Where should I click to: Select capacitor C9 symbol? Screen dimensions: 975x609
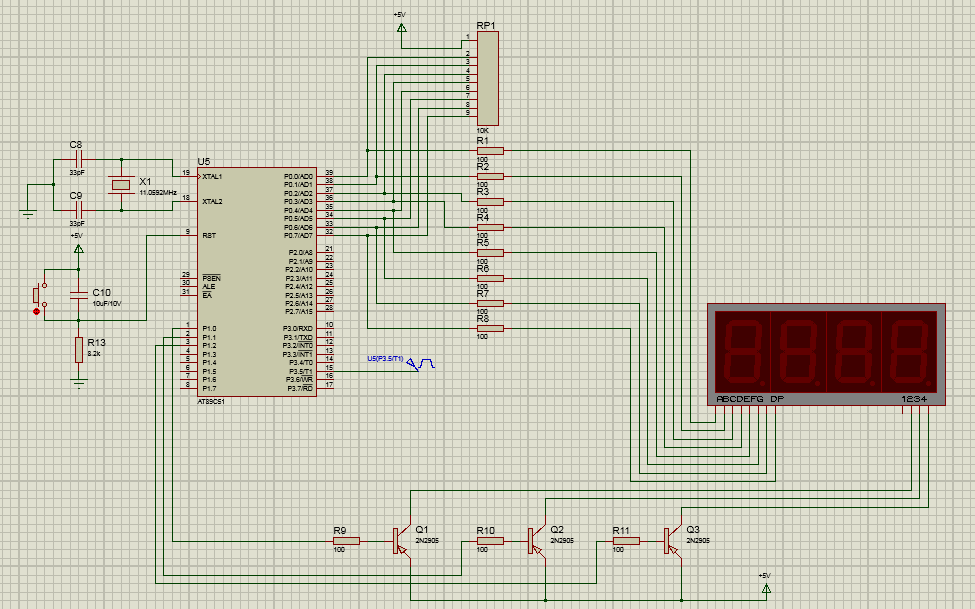pyautogui.click(x=79, y=210)
